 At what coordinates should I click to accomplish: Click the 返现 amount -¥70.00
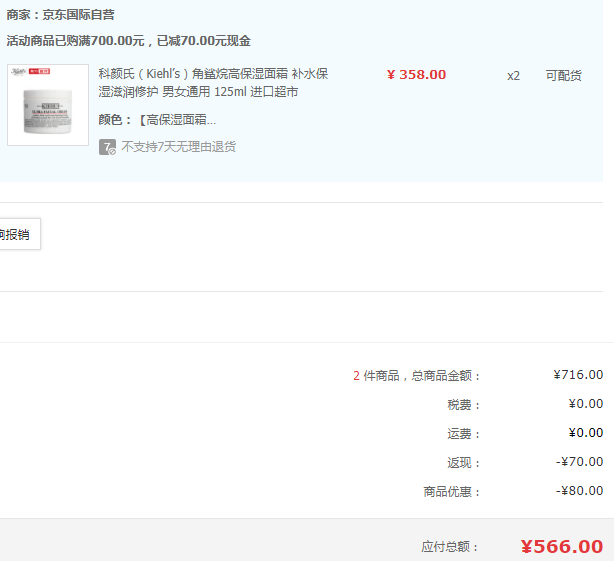pyautogui.click(x=579, y=462)
